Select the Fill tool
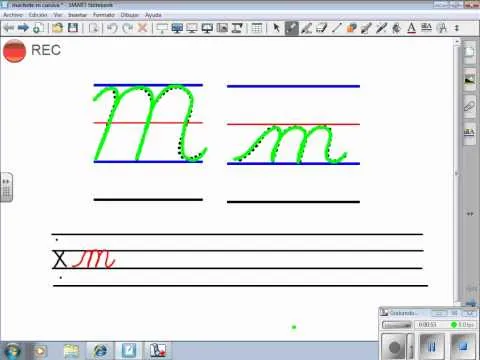 (396, 28)
